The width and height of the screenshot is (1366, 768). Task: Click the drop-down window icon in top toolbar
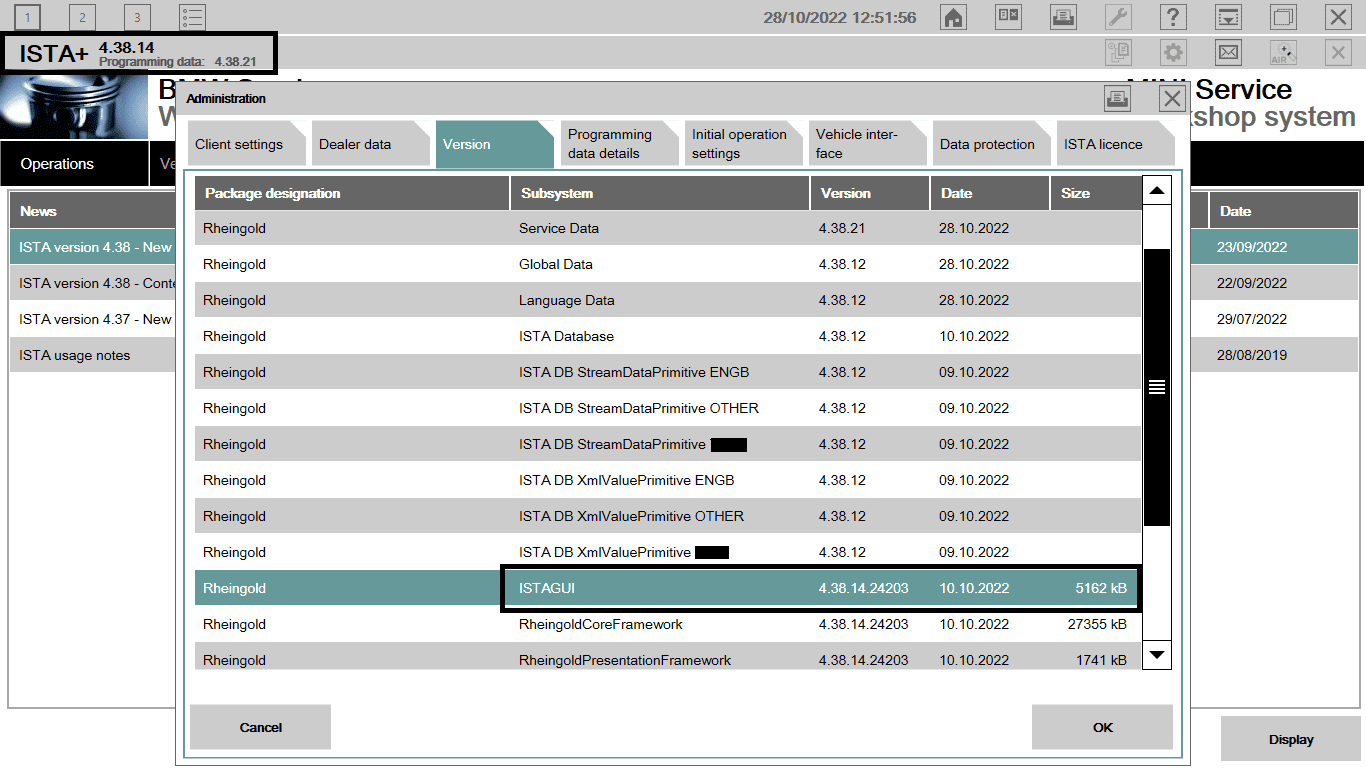coord(1228,17)
